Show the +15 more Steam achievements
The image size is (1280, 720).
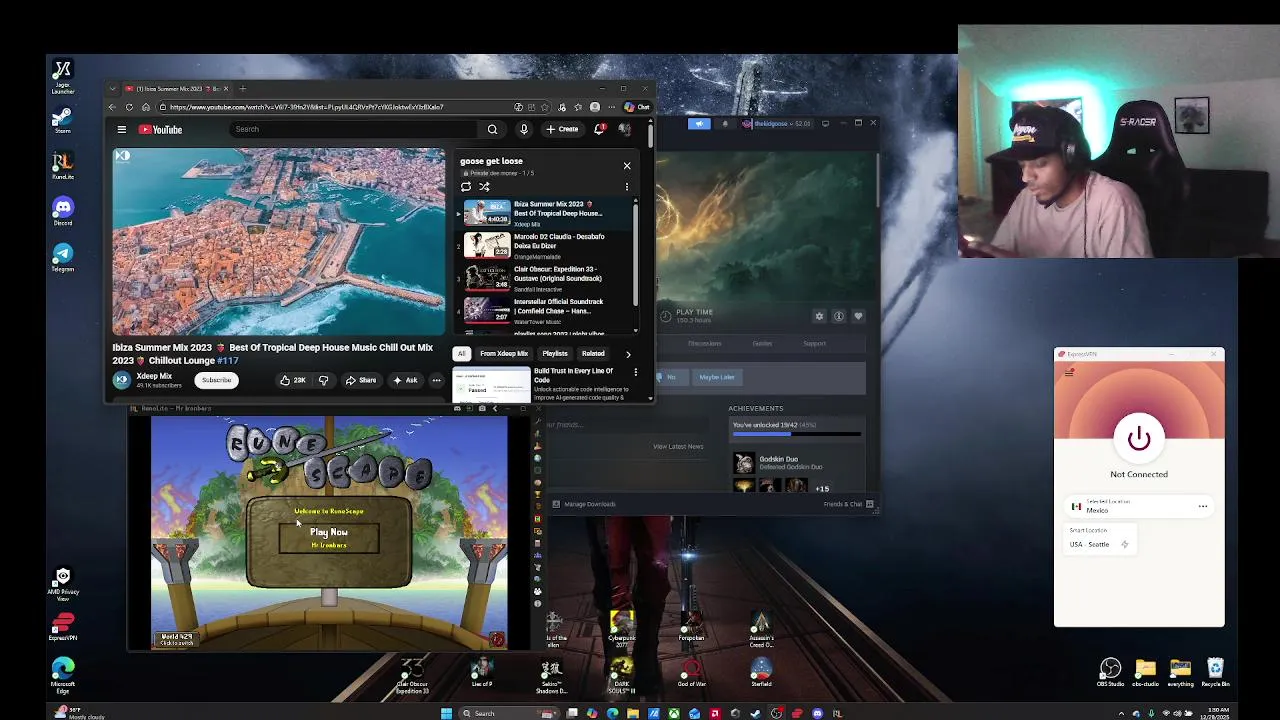pos(822,489)
